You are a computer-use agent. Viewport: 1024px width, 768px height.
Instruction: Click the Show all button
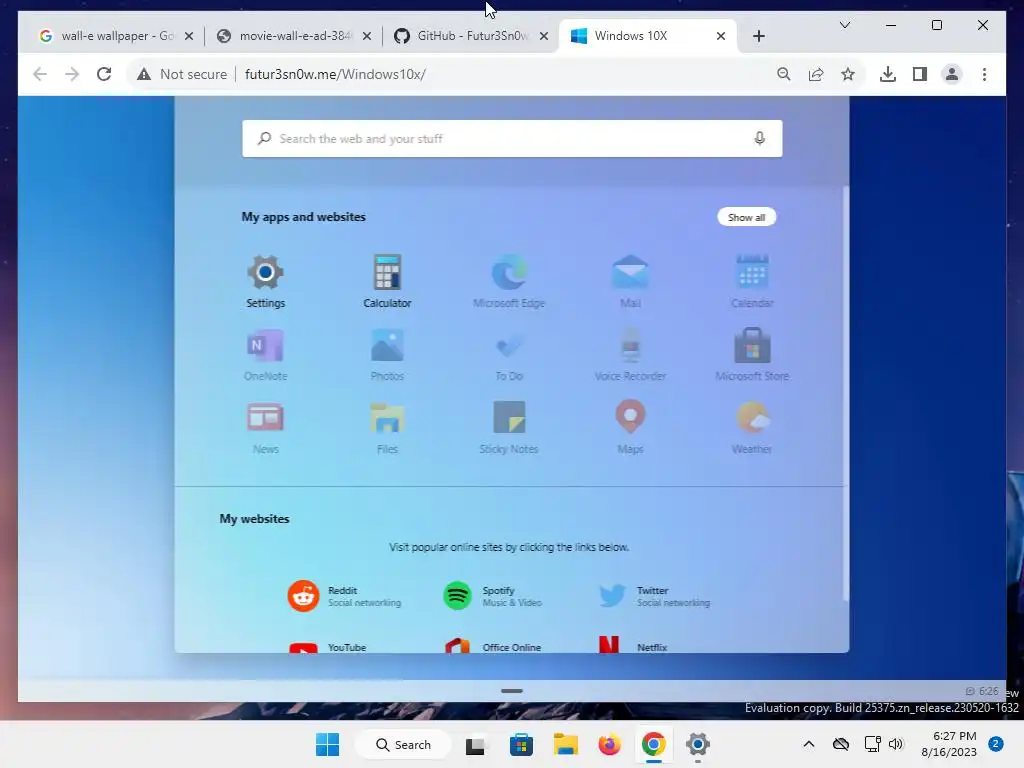pos(746,217)
